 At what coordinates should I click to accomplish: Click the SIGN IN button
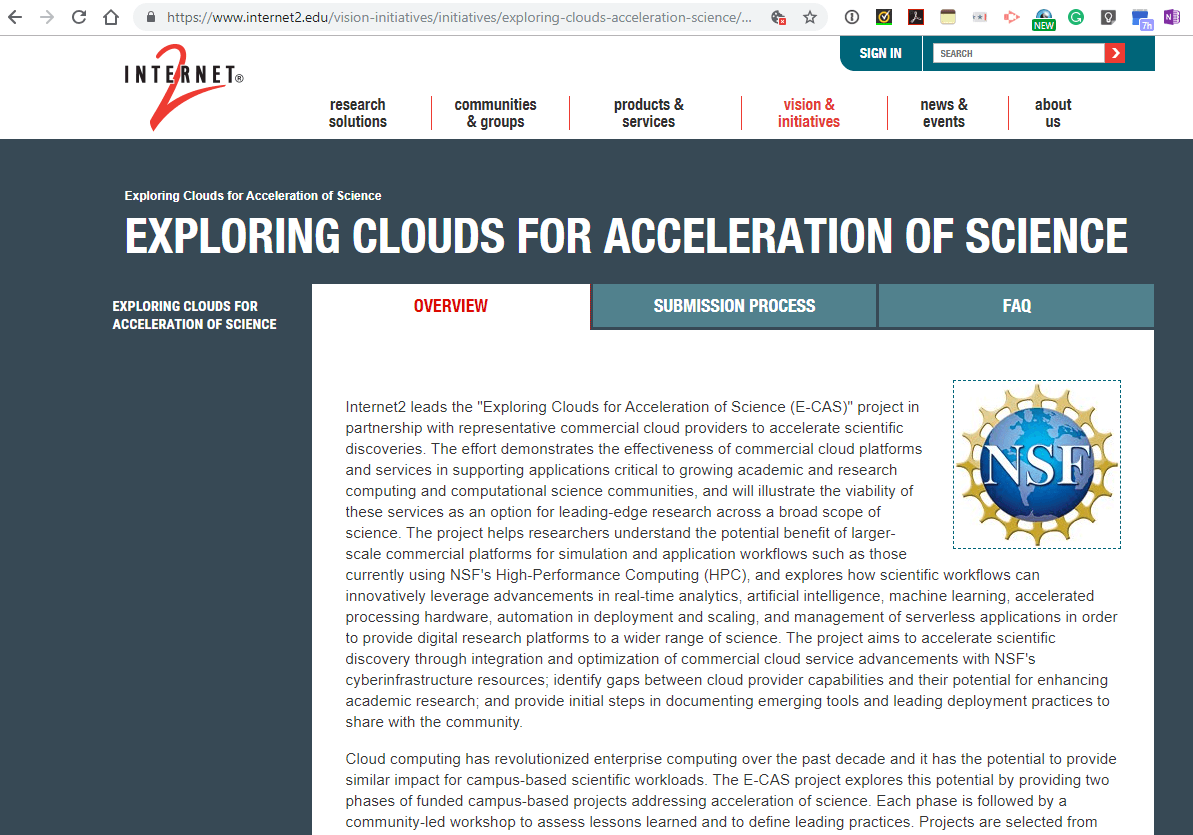880,52
